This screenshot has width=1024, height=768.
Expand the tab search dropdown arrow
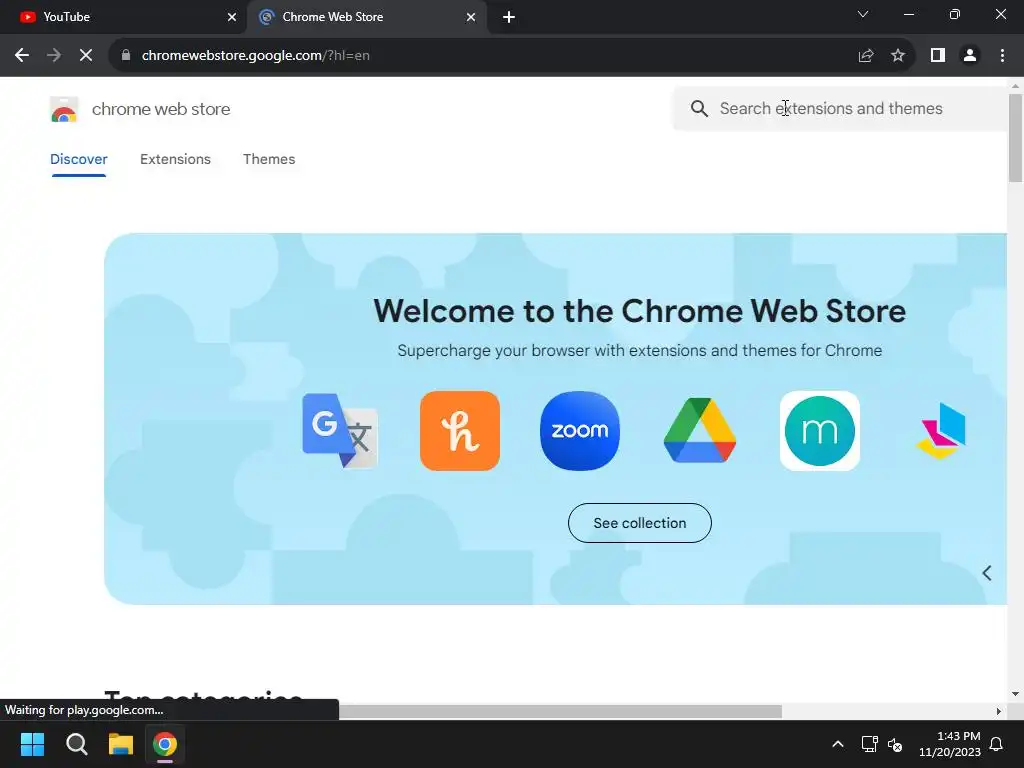pyautogui.click(x=863, y=14)
